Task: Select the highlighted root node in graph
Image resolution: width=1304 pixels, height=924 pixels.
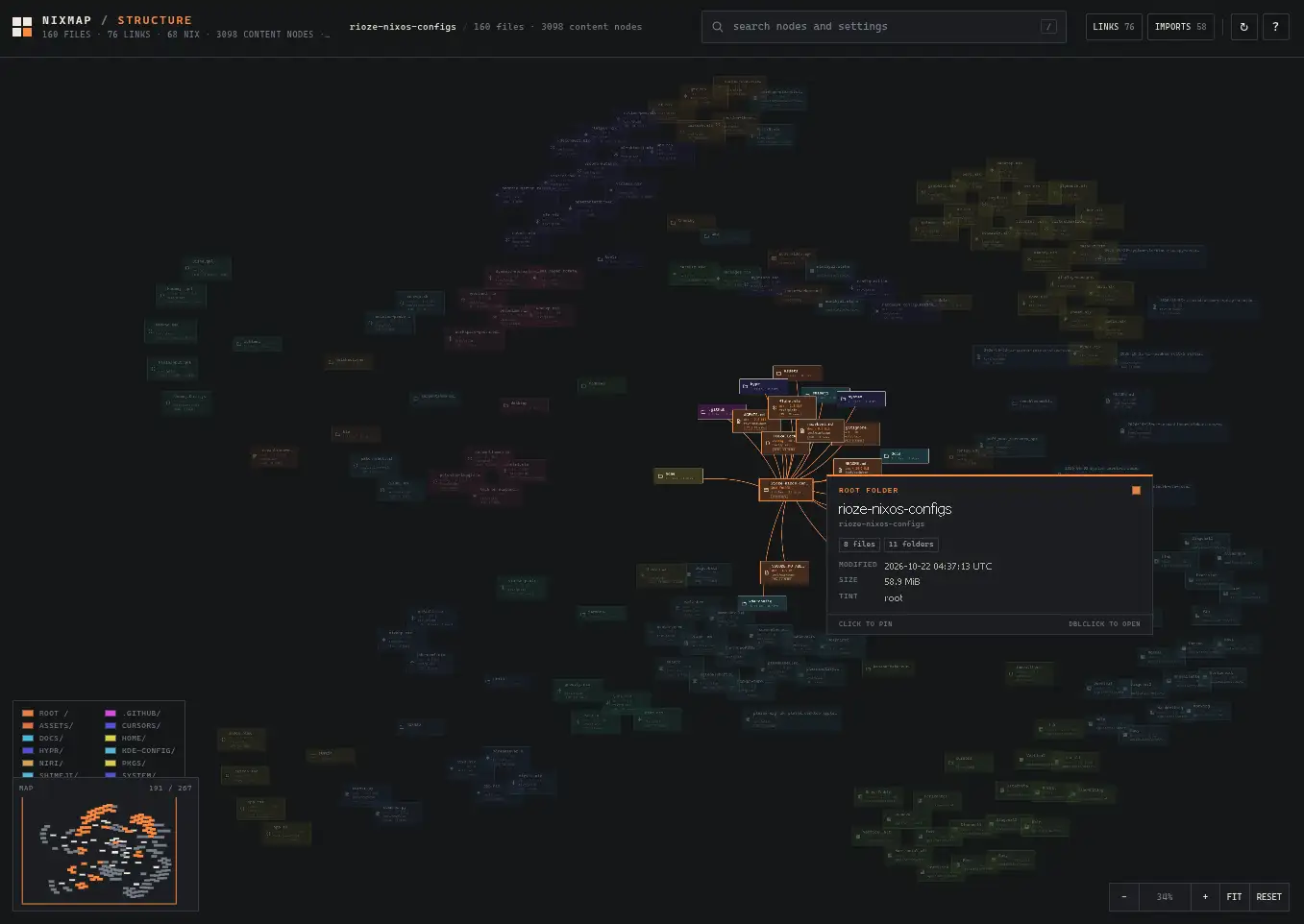Action: (785, 490)
